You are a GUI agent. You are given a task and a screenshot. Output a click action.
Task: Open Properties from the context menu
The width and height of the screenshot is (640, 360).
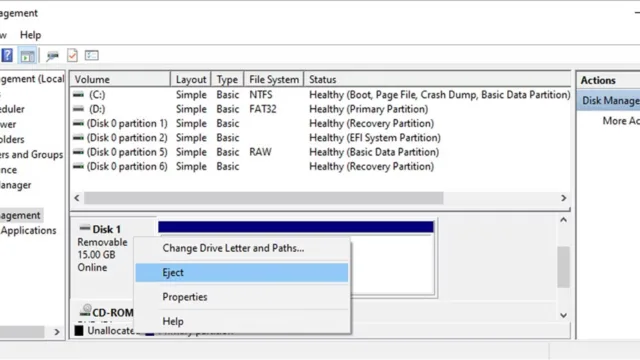tap(242, 297)
